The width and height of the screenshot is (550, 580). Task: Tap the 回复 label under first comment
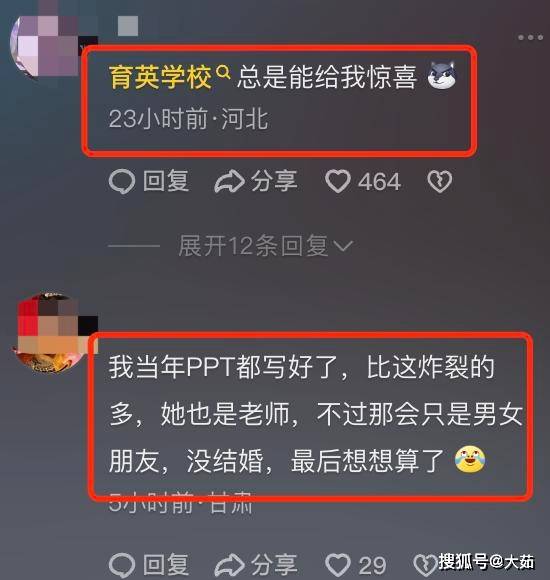point(166,181)
